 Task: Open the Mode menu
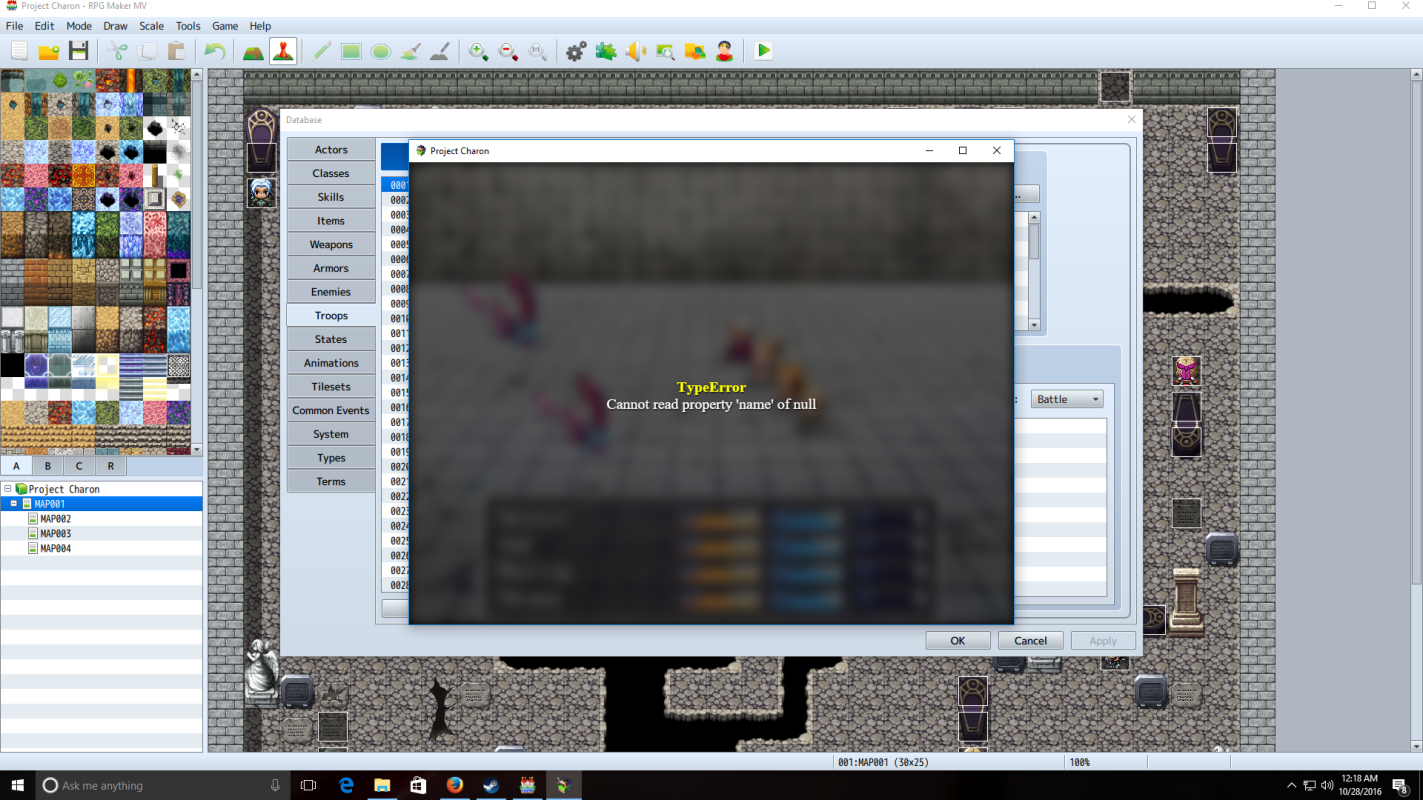click(79, 26)
